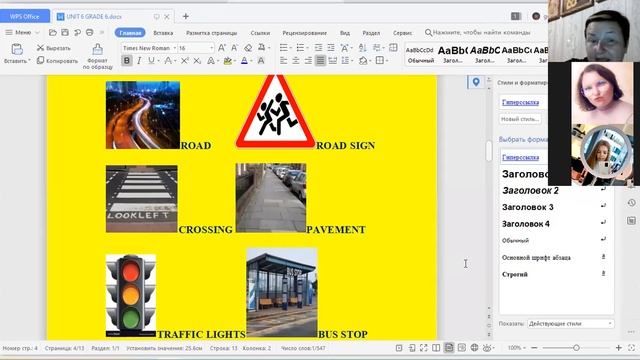Increase paragraph indent

click(x=331, y=48)
